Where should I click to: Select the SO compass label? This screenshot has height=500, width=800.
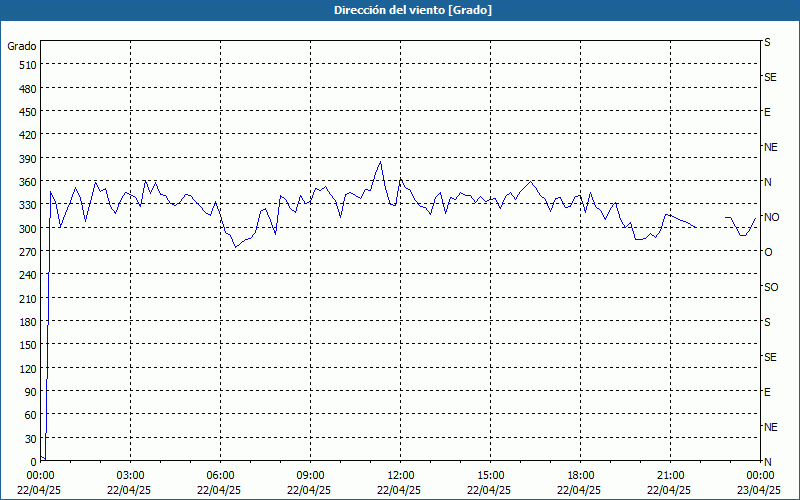point(771,288)
